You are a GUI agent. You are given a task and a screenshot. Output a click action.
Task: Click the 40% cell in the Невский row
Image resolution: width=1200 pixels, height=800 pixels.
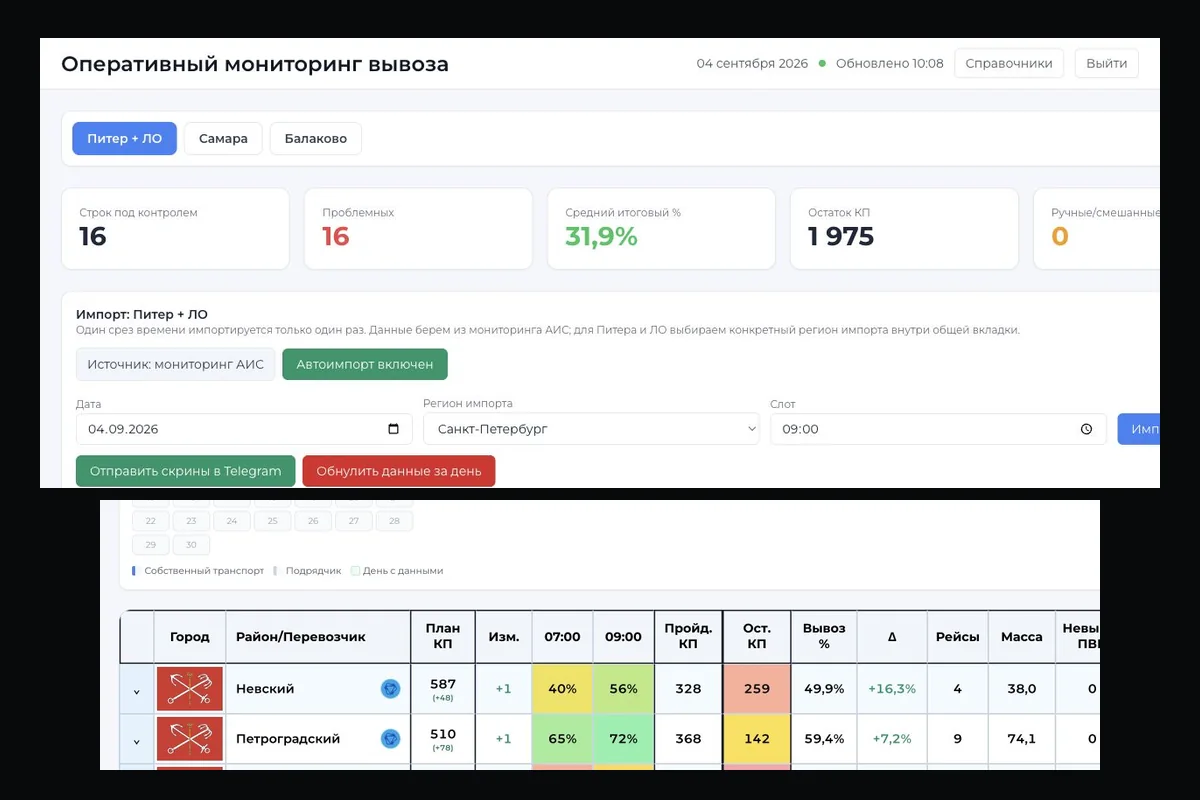pyautogui.click(x=562, y=688)
